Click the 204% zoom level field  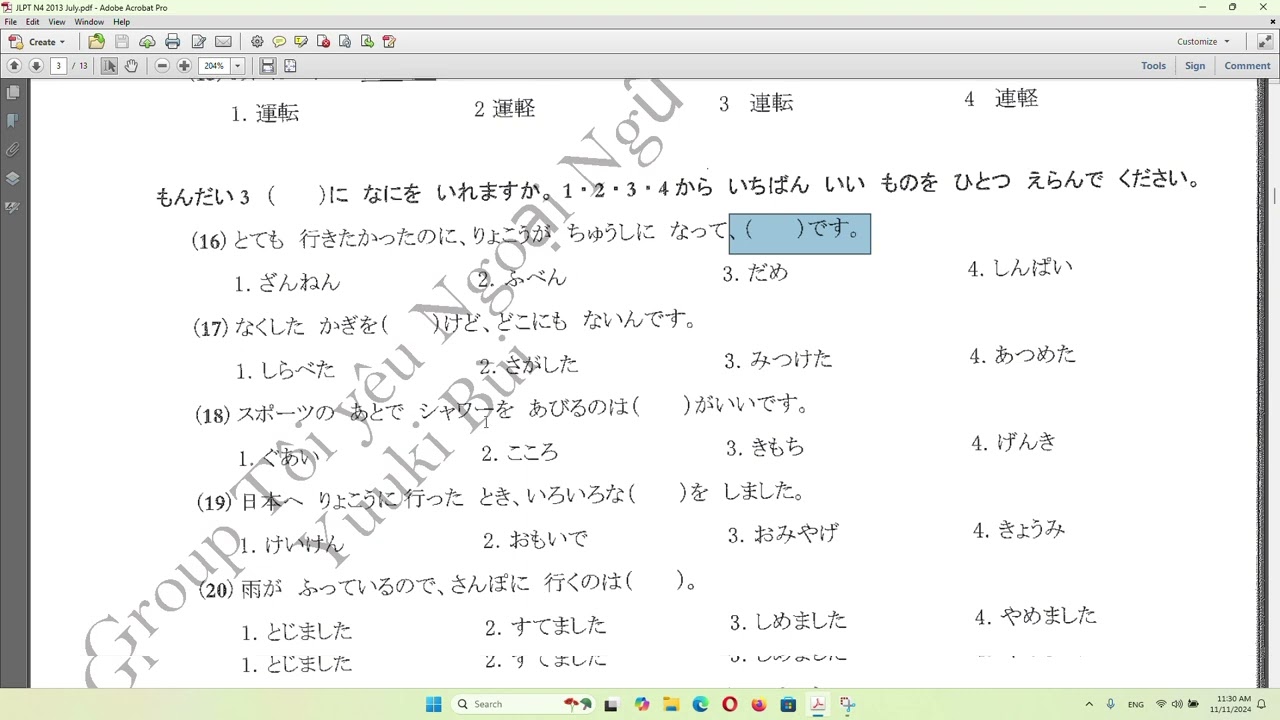pyautogui.click(x=214, y=66)
